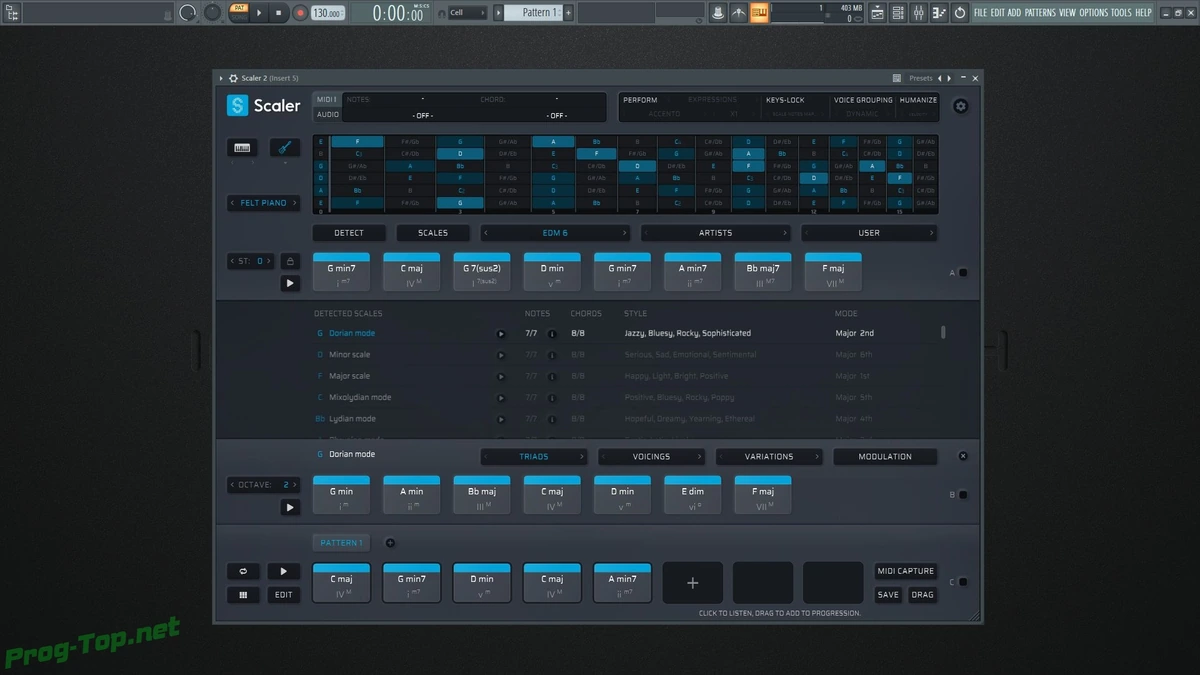1200x675 pixels.
Task: Play the Pattern 1 progression
Action: 284,571
